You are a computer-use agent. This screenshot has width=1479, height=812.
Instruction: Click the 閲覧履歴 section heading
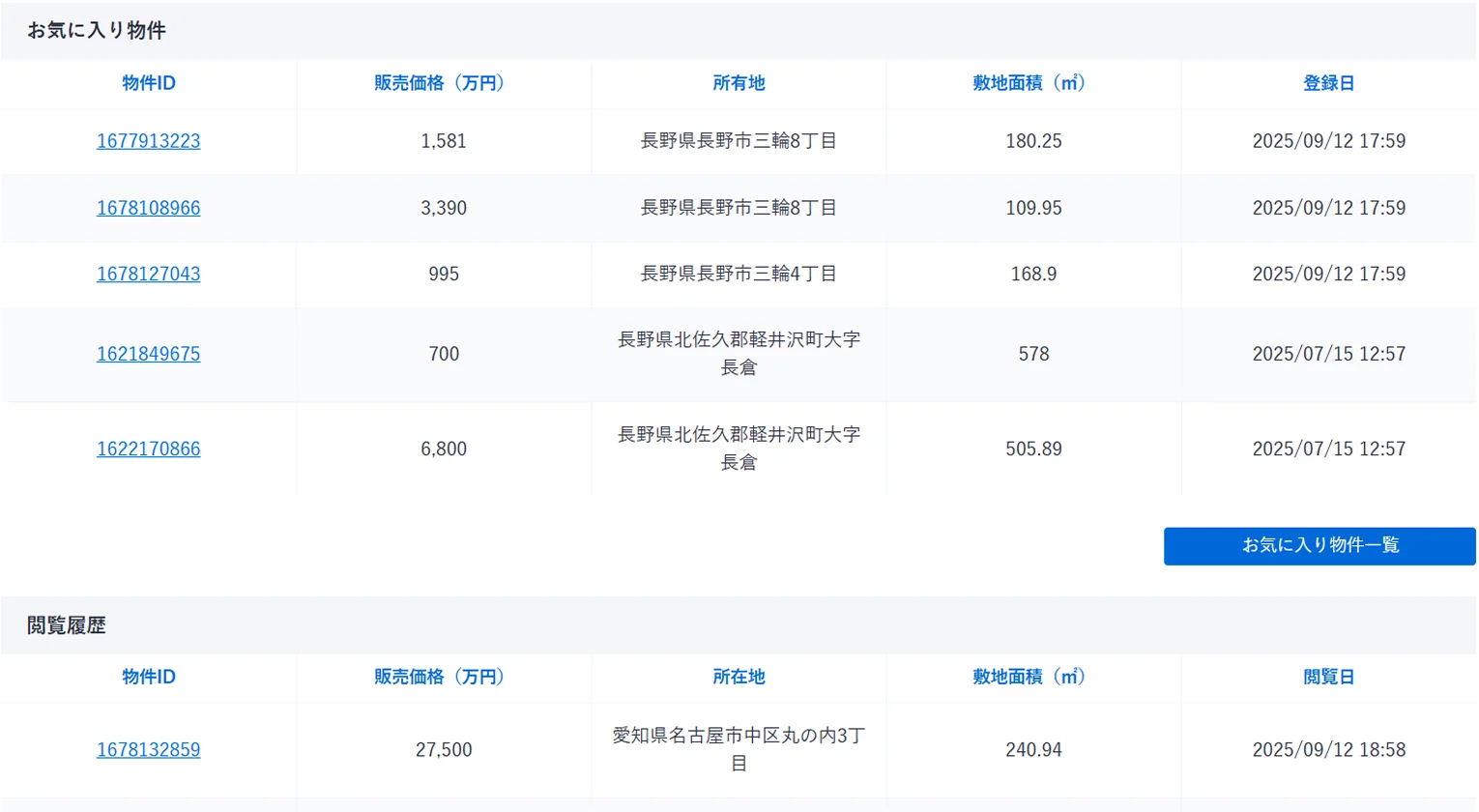pos(67,625)
